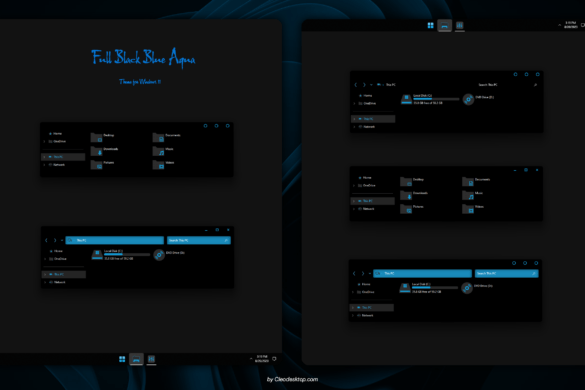Go forward in left preview drives window
The width and height of the screenshot is (585, 390).
coord(55,240)
